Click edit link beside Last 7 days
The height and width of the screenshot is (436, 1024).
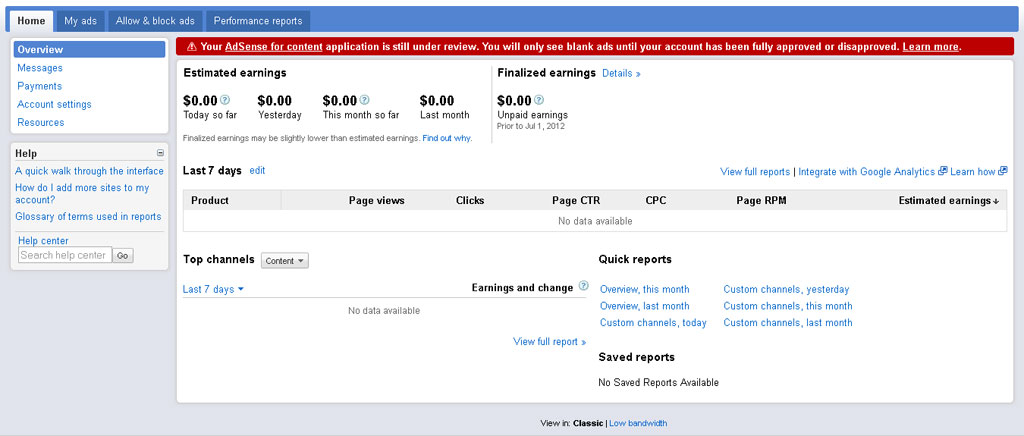coord(257,170)
